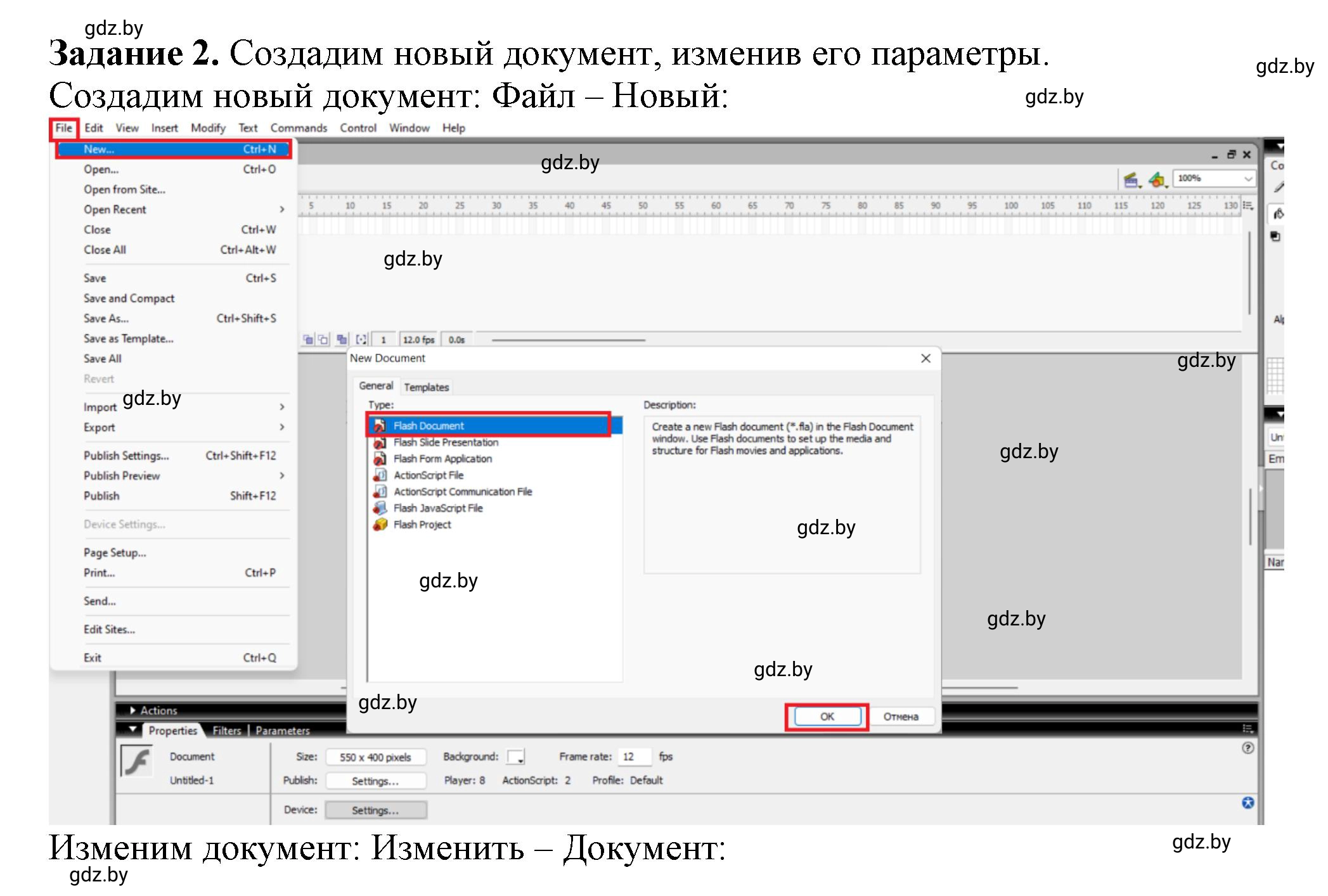Click the Edit Multiple Frames icon
1328x896 pixels.
pos(342,340)
